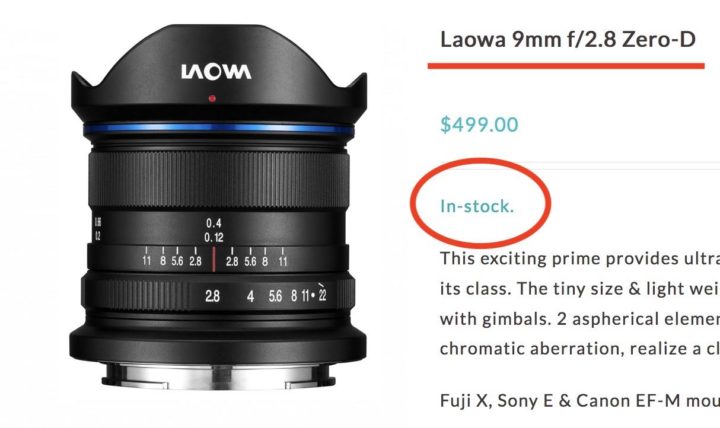Click the $499.00 price
Screen dimensions: 720x428
point(479,124)
